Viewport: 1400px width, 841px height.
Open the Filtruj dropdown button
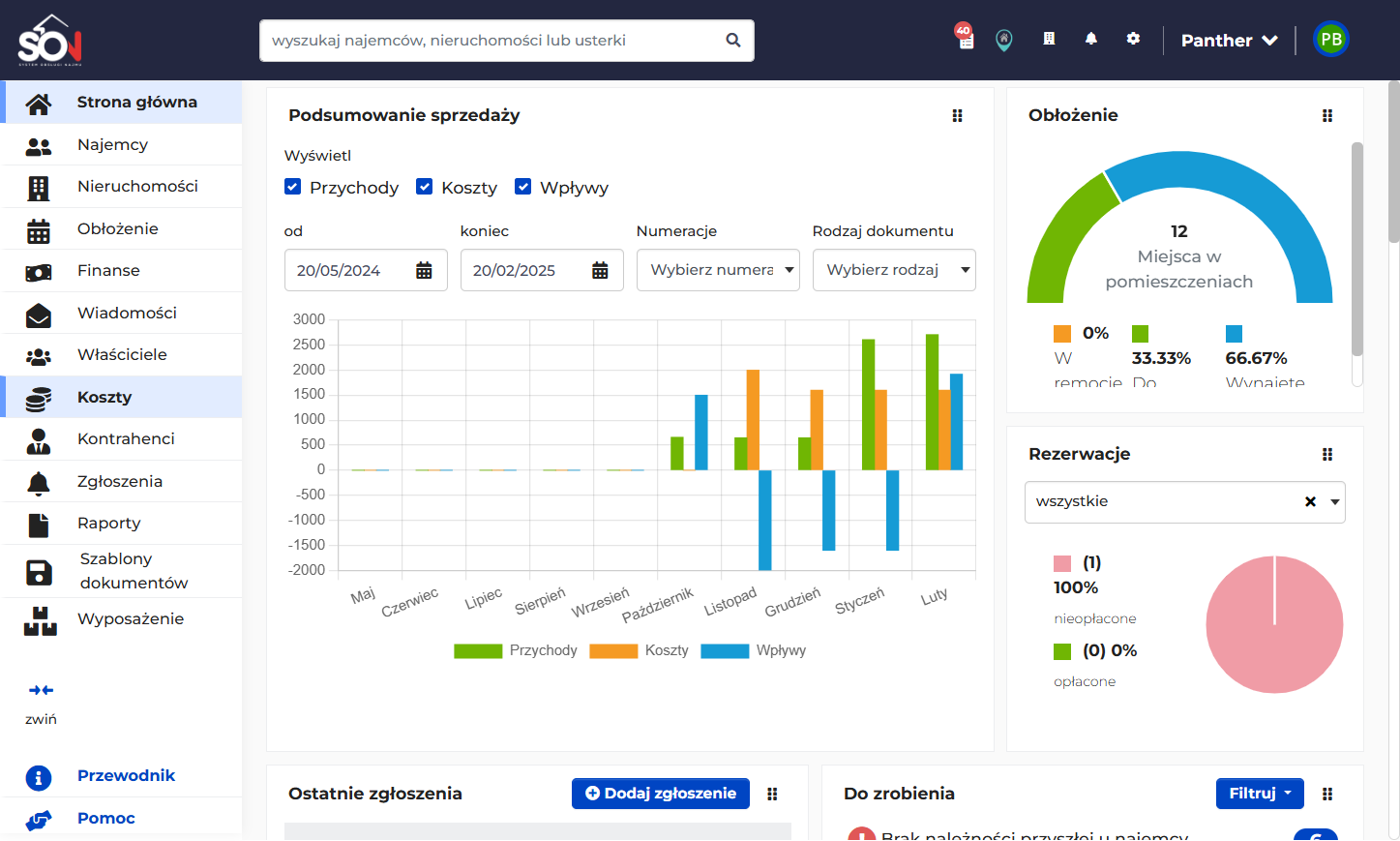pos(1260,794)
